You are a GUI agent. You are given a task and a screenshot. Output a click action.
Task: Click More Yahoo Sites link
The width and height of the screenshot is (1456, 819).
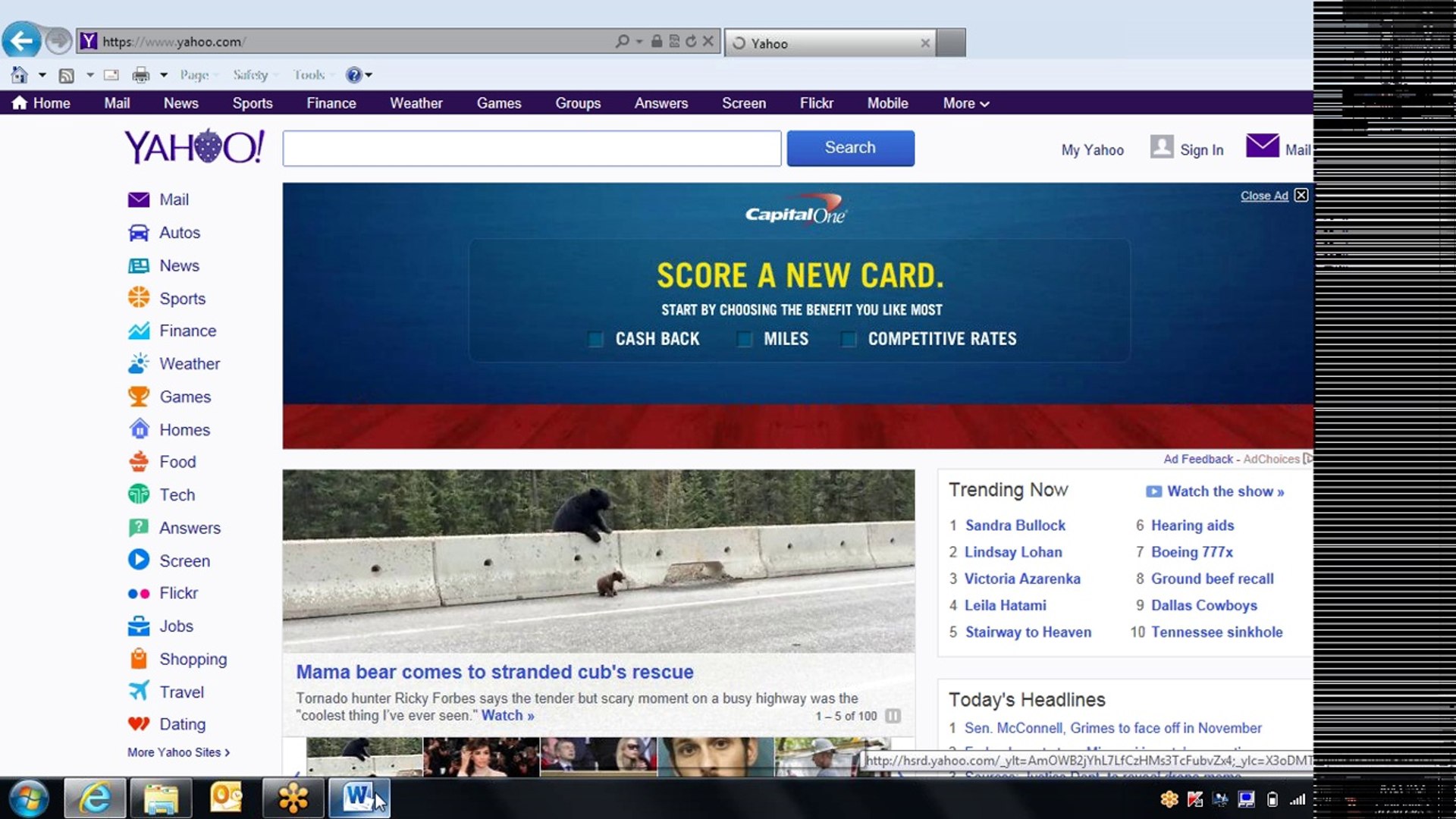(x=179, y=752)
